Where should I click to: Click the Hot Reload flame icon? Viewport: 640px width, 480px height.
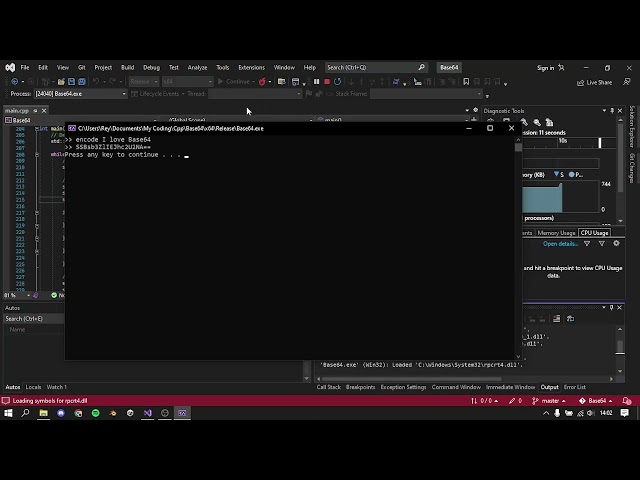click(x=262, y=82)
